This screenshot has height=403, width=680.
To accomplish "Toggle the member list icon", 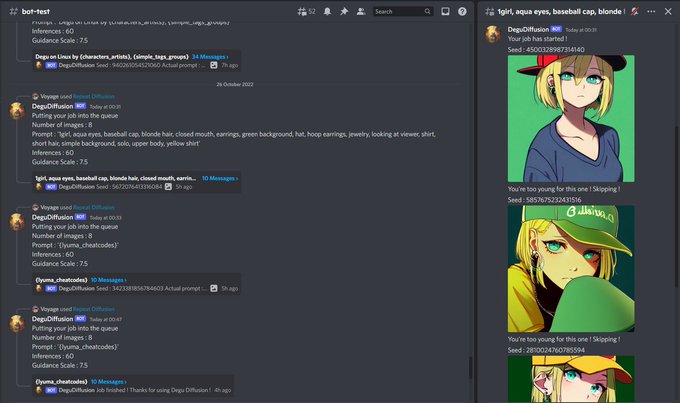I will pos(361,12).
